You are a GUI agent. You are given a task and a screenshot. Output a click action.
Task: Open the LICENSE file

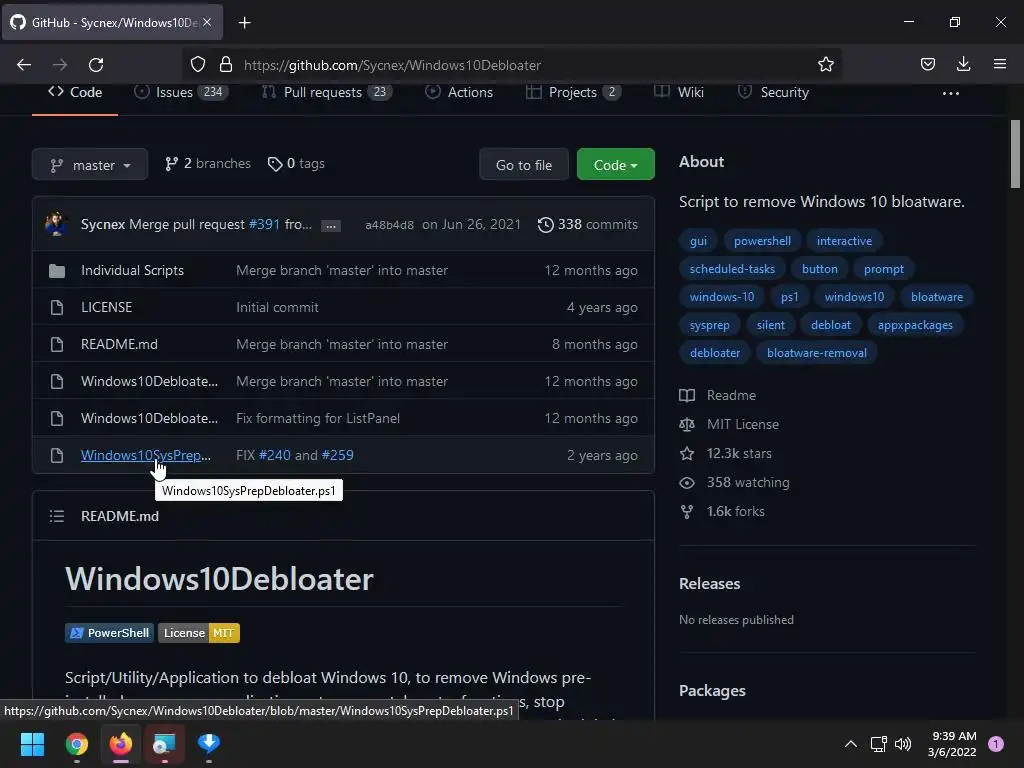click(x=106, y=307)
